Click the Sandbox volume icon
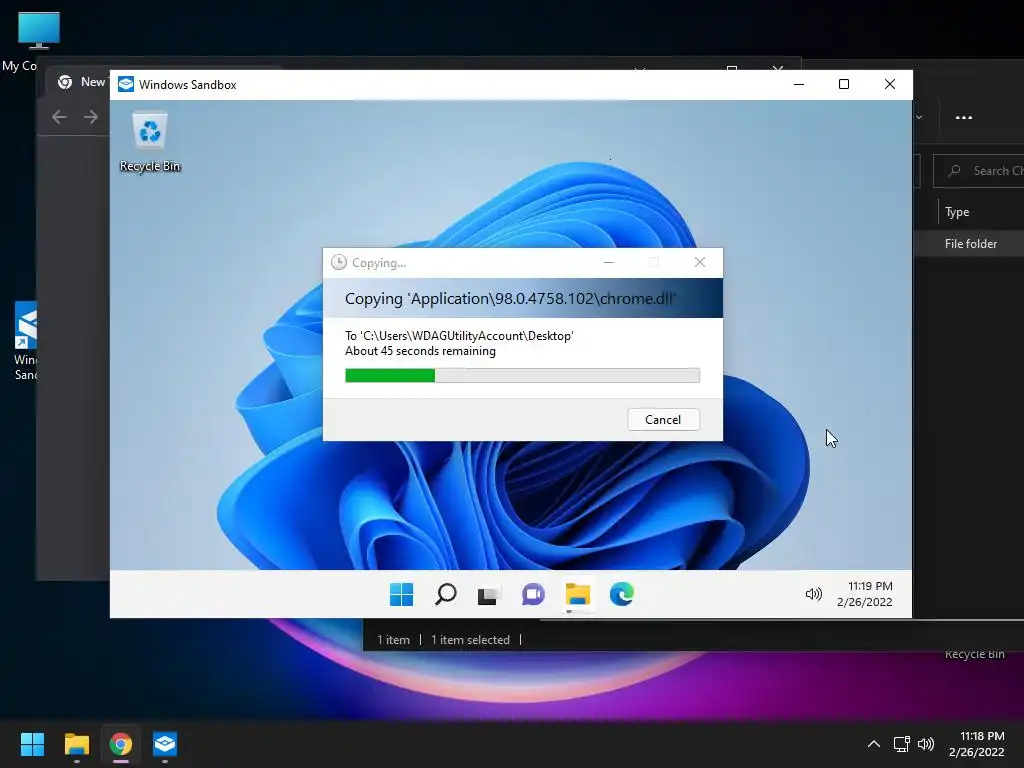Screen dimensions: 1024x768 (813, 594)
